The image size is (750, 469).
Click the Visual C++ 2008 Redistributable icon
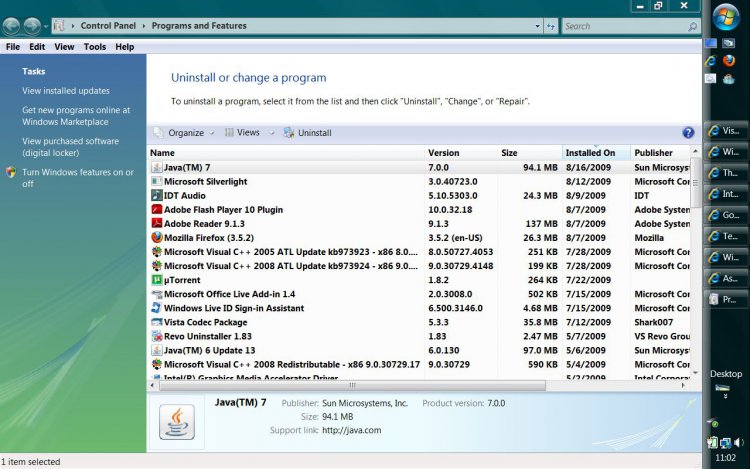tap(156, 364)
